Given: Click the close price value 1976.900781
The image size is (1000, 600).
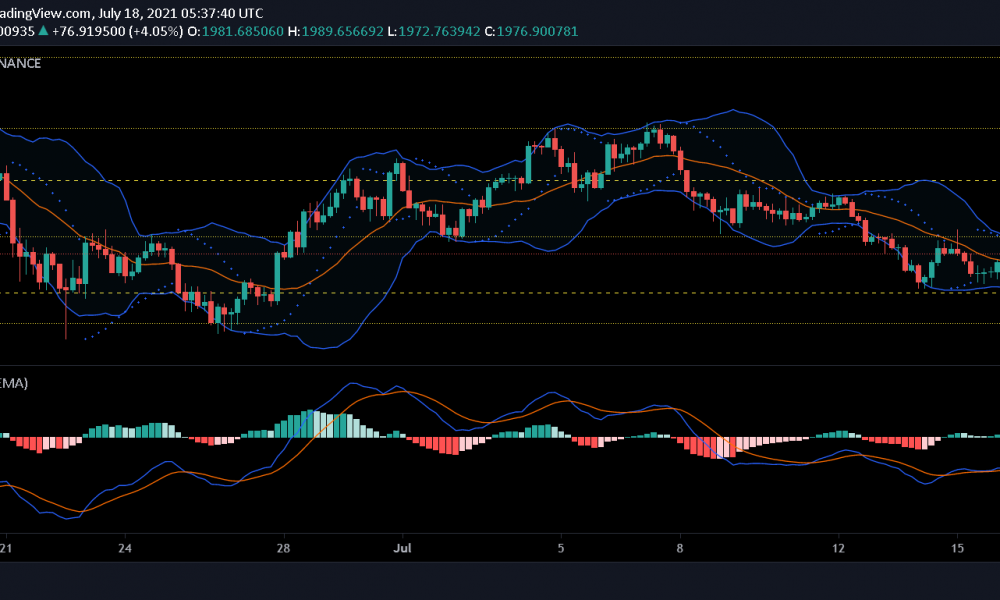Looking at the screenshot, I should click(x=538, y=31).
